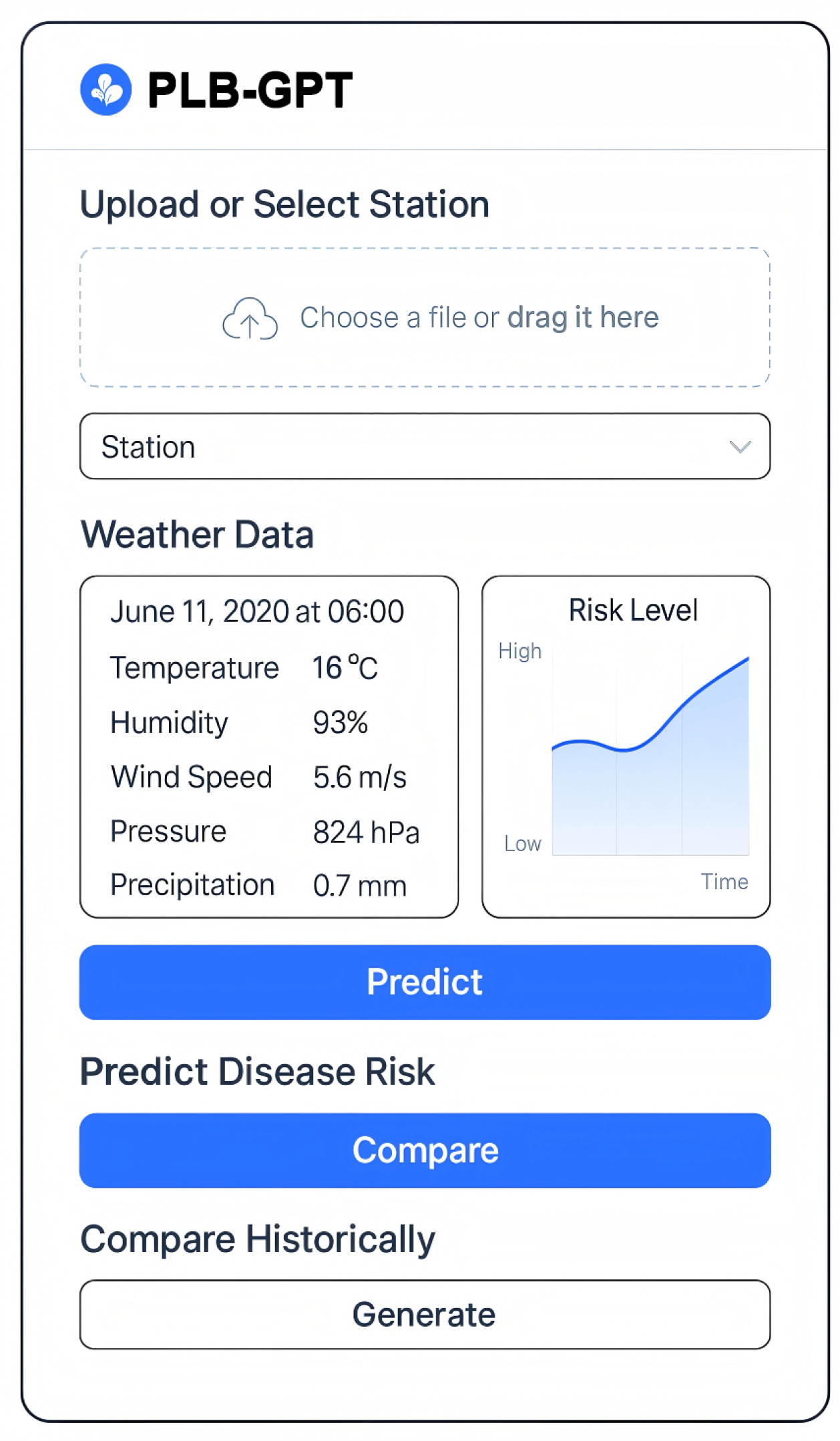Screen dimensions: 840x1441
Task: Select the date June 11, 2020 at 06:00
Action: 257,611
